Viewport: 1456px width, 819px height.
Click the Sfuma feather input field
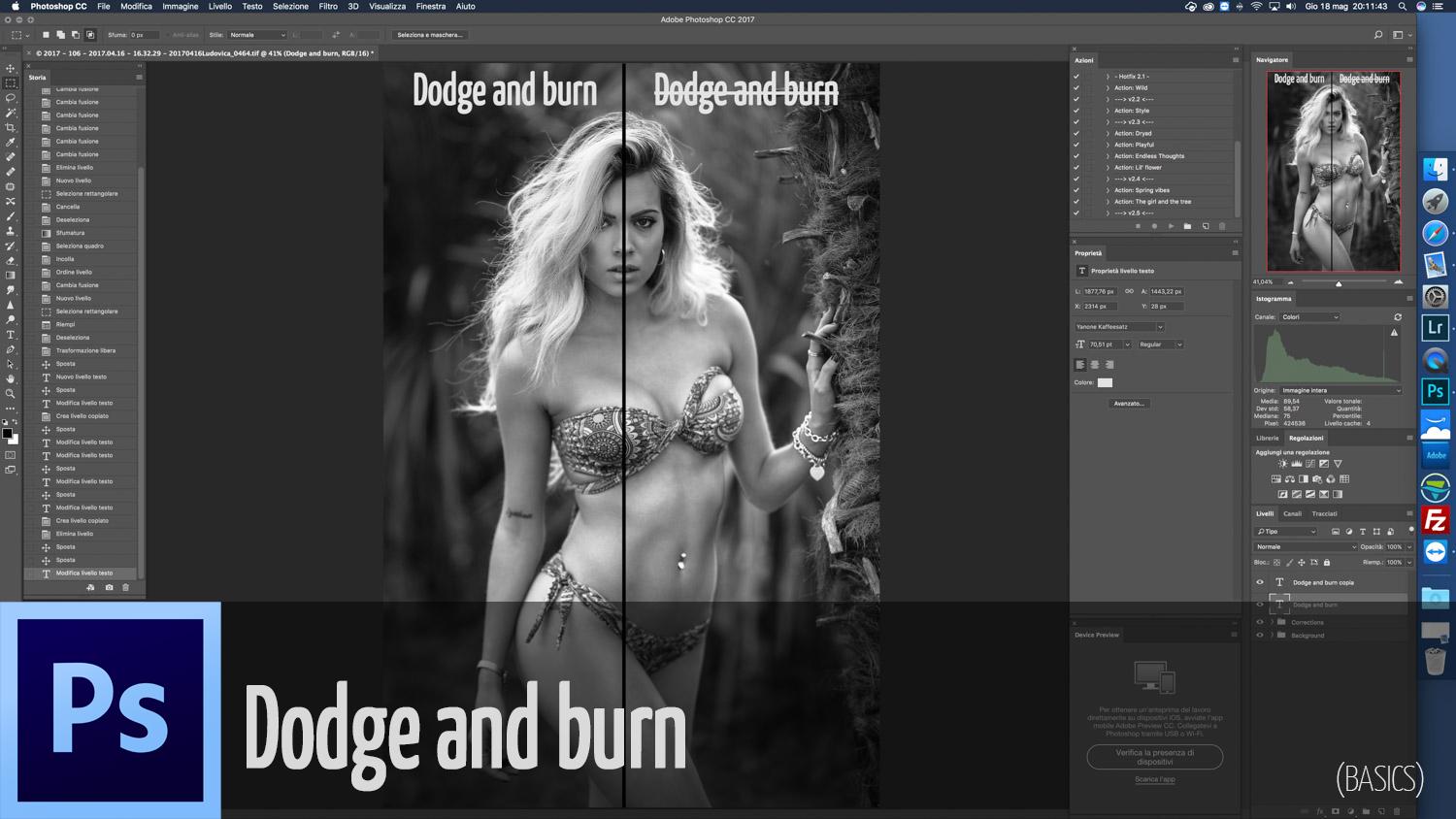[x=146, y=35]
